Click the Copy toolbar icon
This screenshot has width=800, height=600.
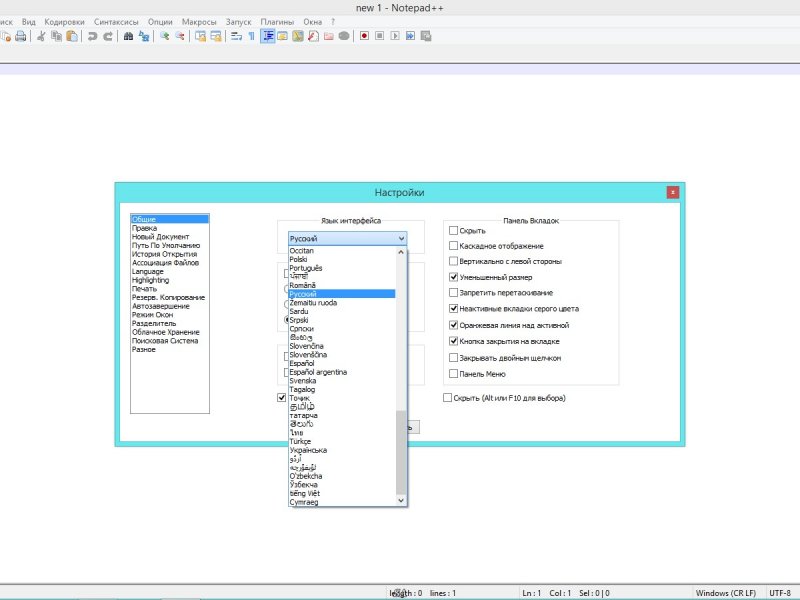coord(57,36)
